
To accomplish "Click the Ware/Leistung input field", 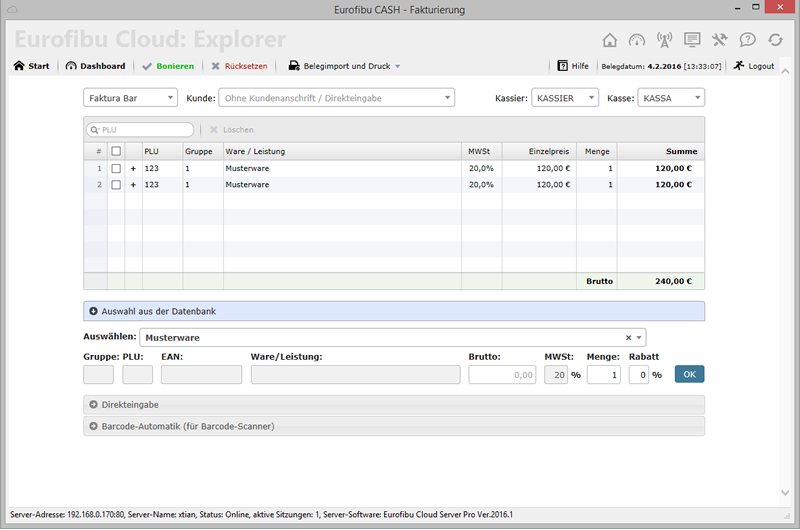I will (355, 375).
